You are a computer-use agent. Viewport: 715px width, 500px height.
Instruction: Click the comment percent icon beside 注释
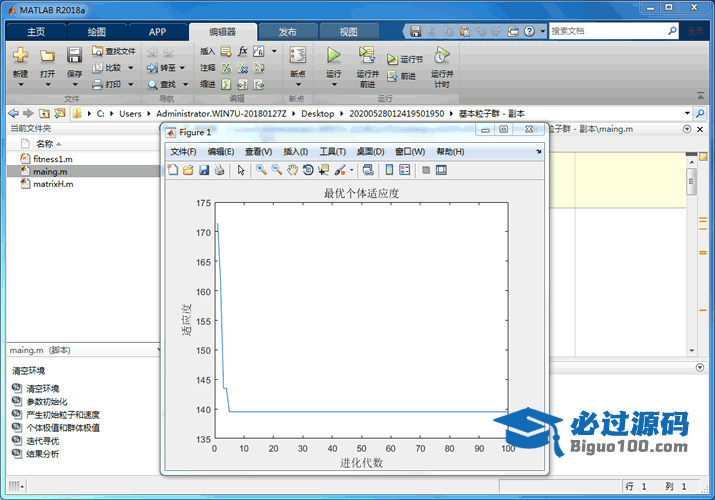[226, 68]
